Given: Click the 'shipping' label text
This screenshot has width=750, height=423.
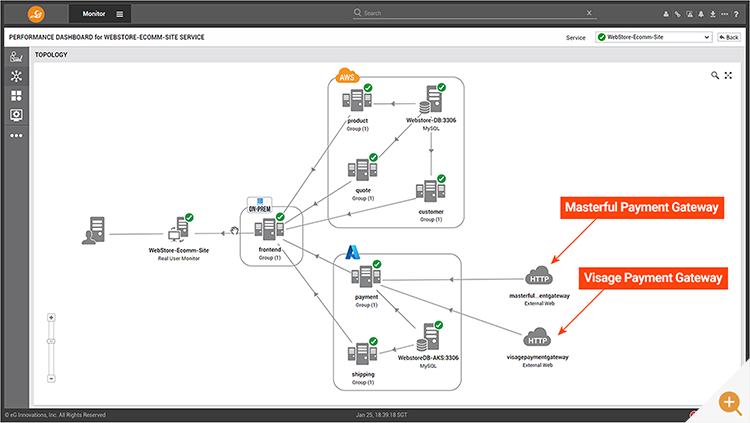Looking at the screenshot, I should pyautogui.click(x=363, y=374).
